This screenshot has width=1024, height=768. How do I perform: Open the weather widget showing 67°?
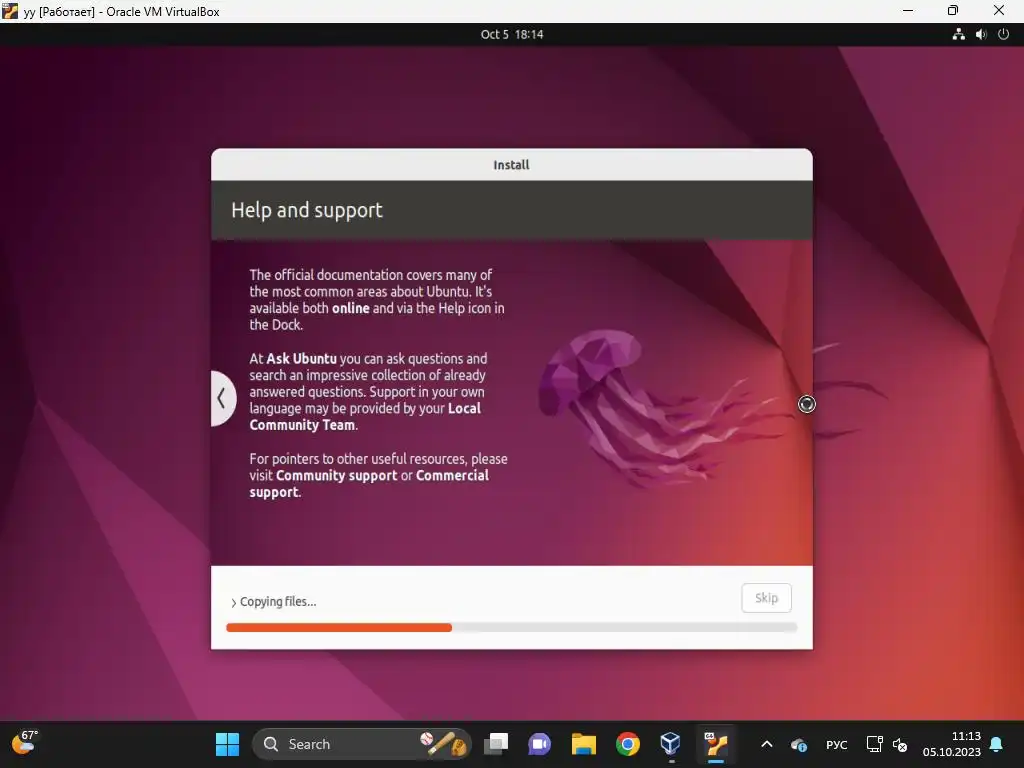coord(25,742)
